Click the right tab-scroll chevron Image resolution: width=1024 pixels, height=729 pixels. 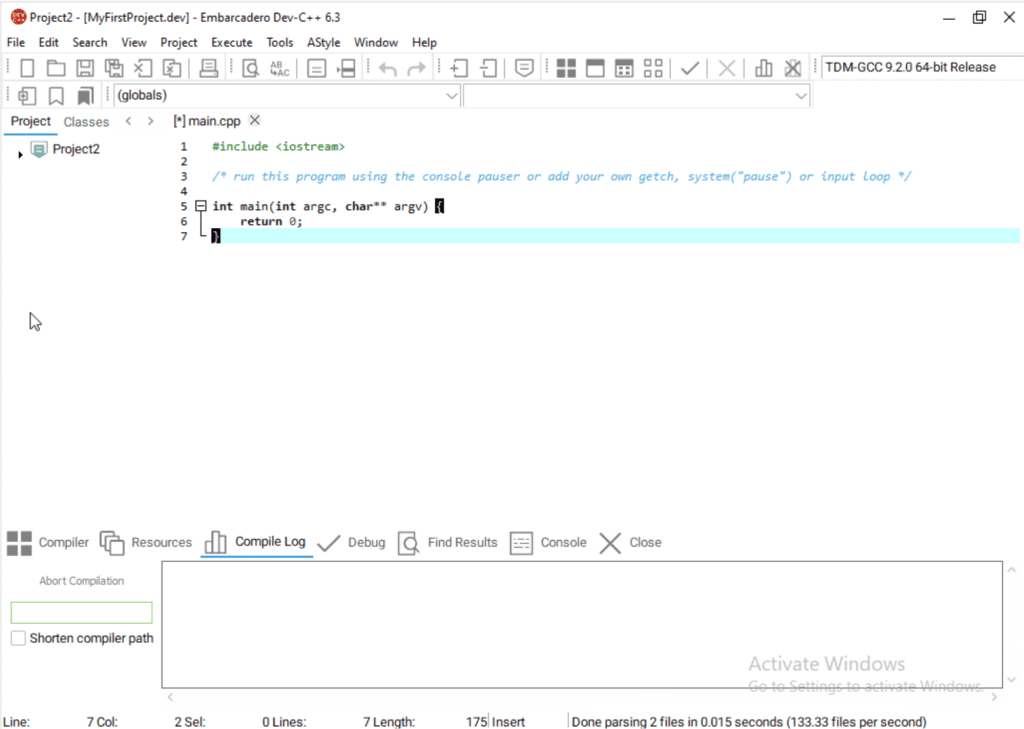[x=151, y=121]
